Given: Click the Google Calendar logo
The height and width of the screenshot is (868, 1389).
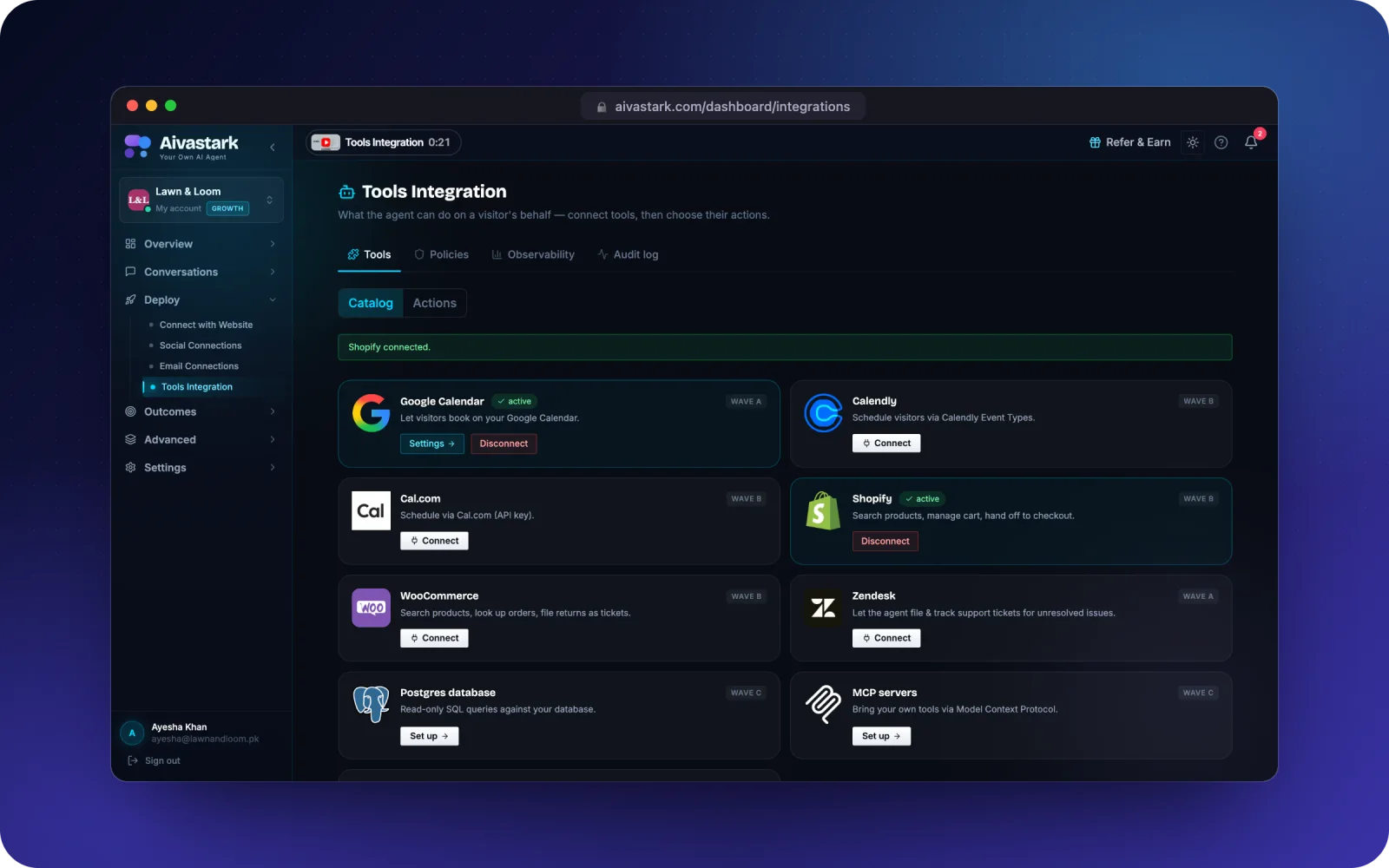Looking at the screenshot, I should tap(371, 413).
